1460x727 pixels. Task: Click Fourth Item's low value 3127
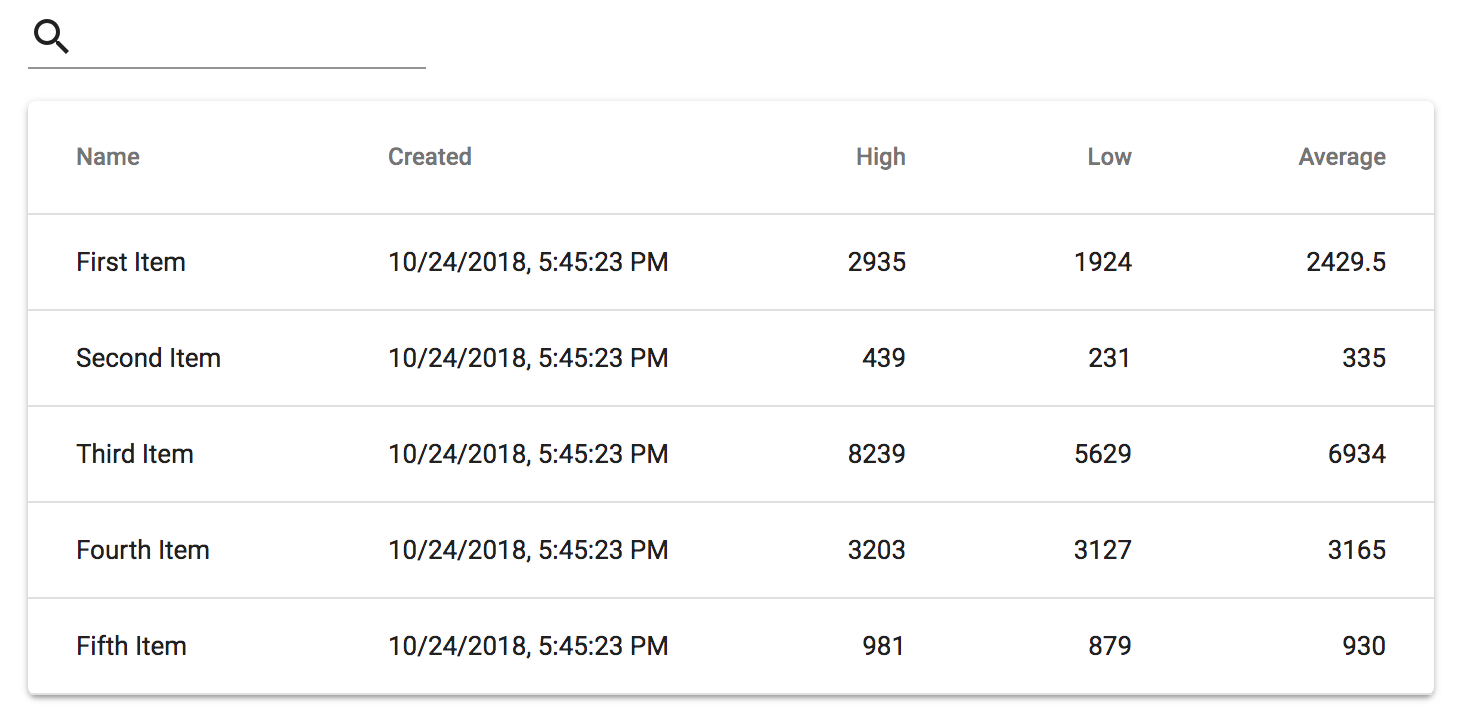coord(1102,550)
